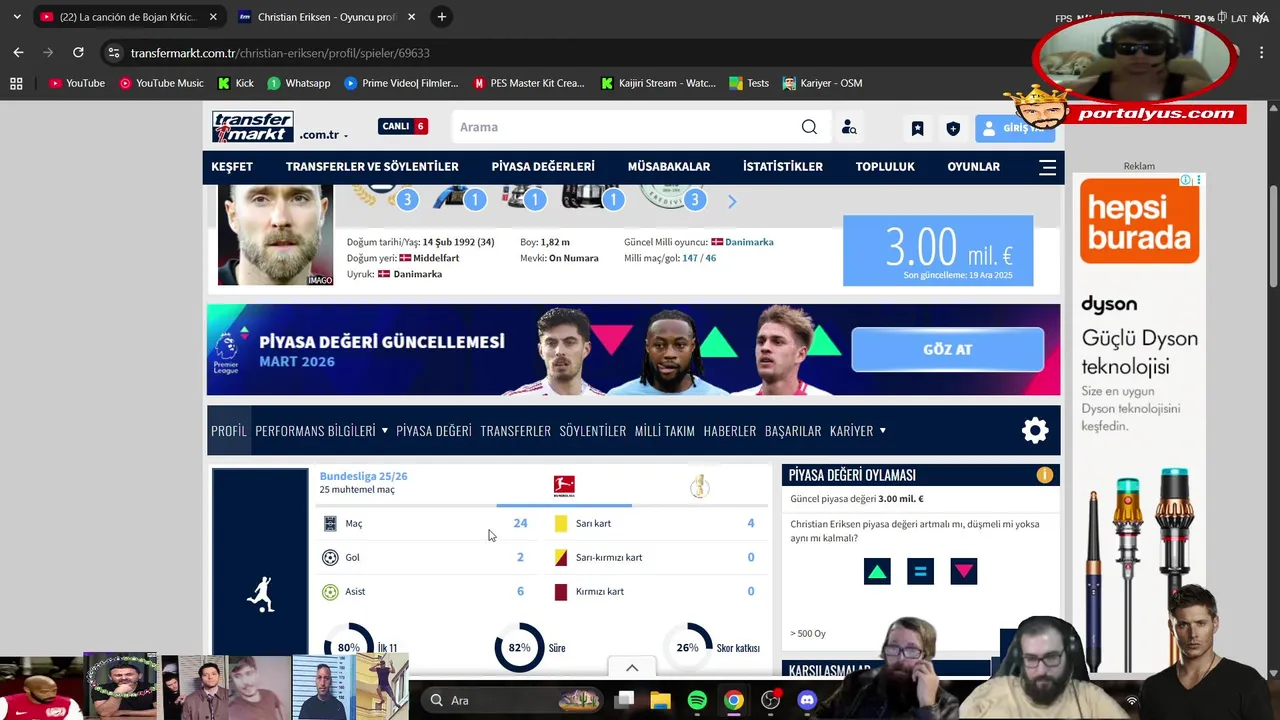Screen dimensions: 1280x720
Task: Open the PES Master Kit Creator bookmark
Action: point(529,83)
